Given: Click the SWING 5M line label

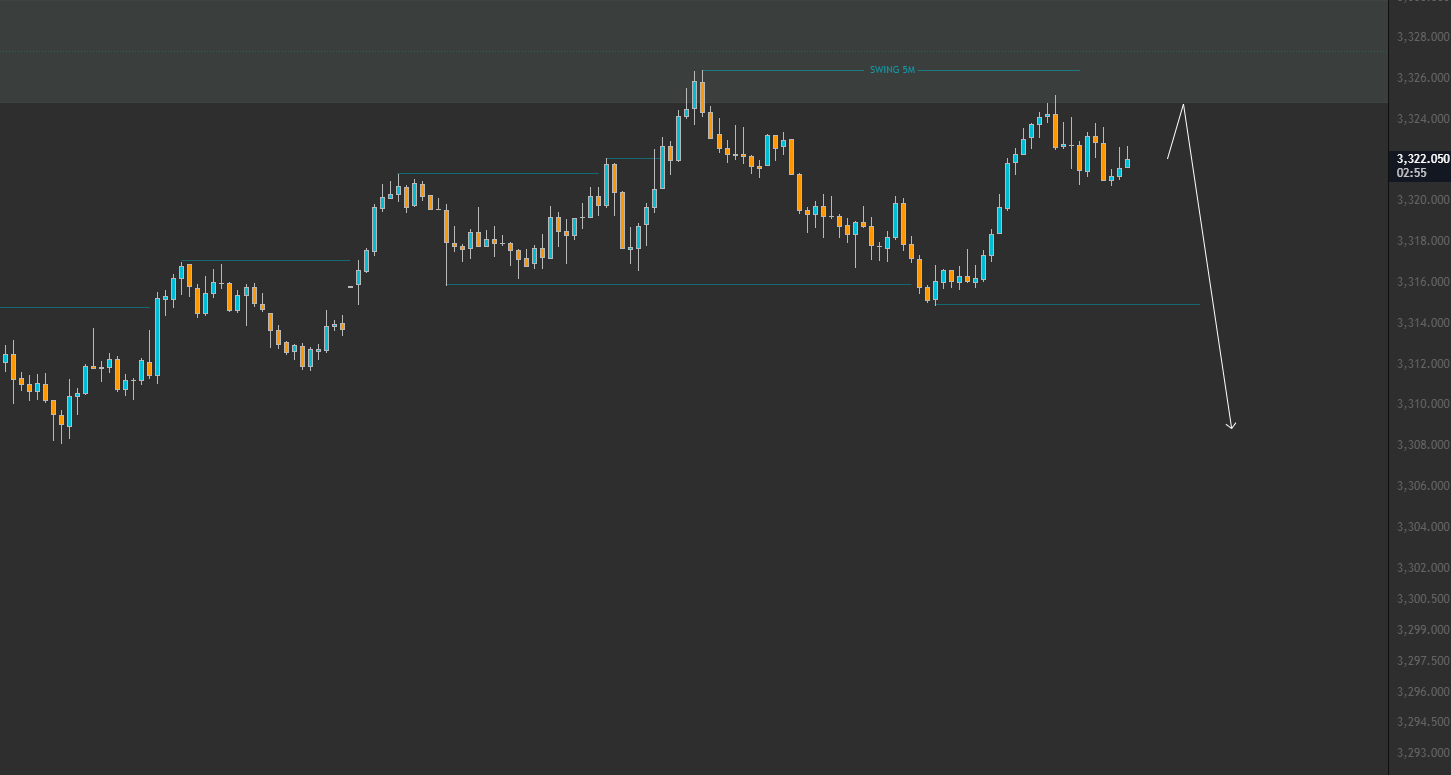Looking at the screenshot, I should [x=892, y=71].
